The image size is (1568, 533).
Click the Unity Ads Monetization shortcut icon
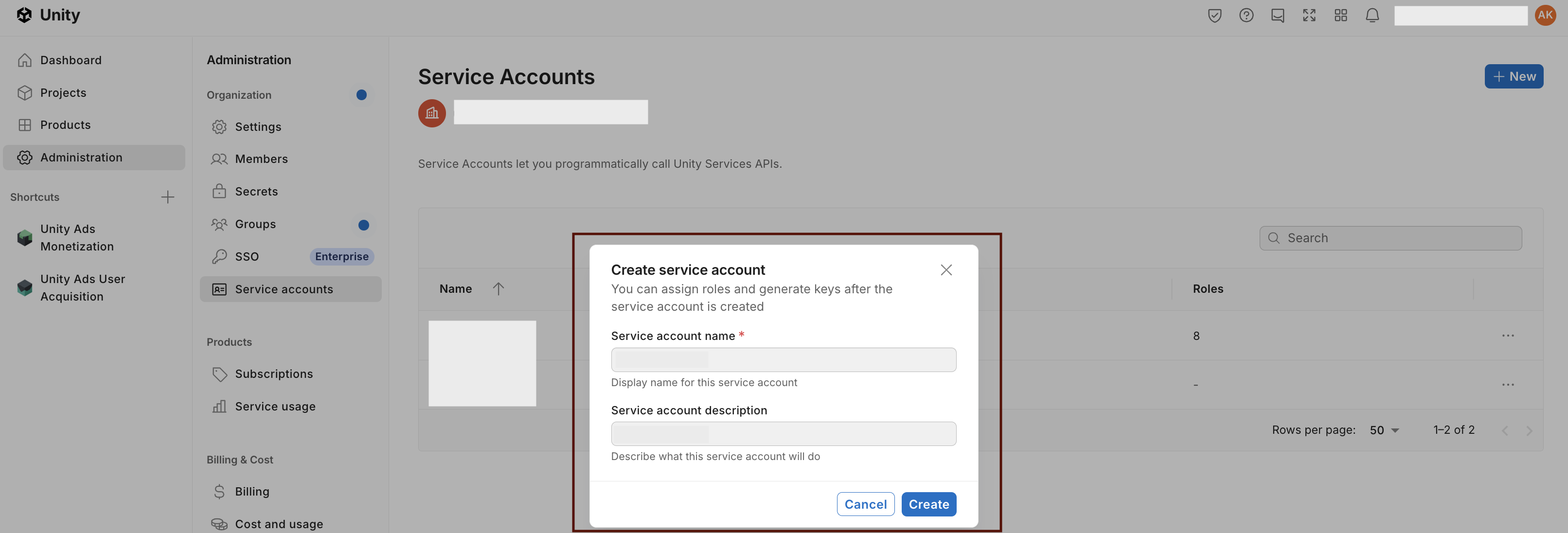click(x=24, y=237)
